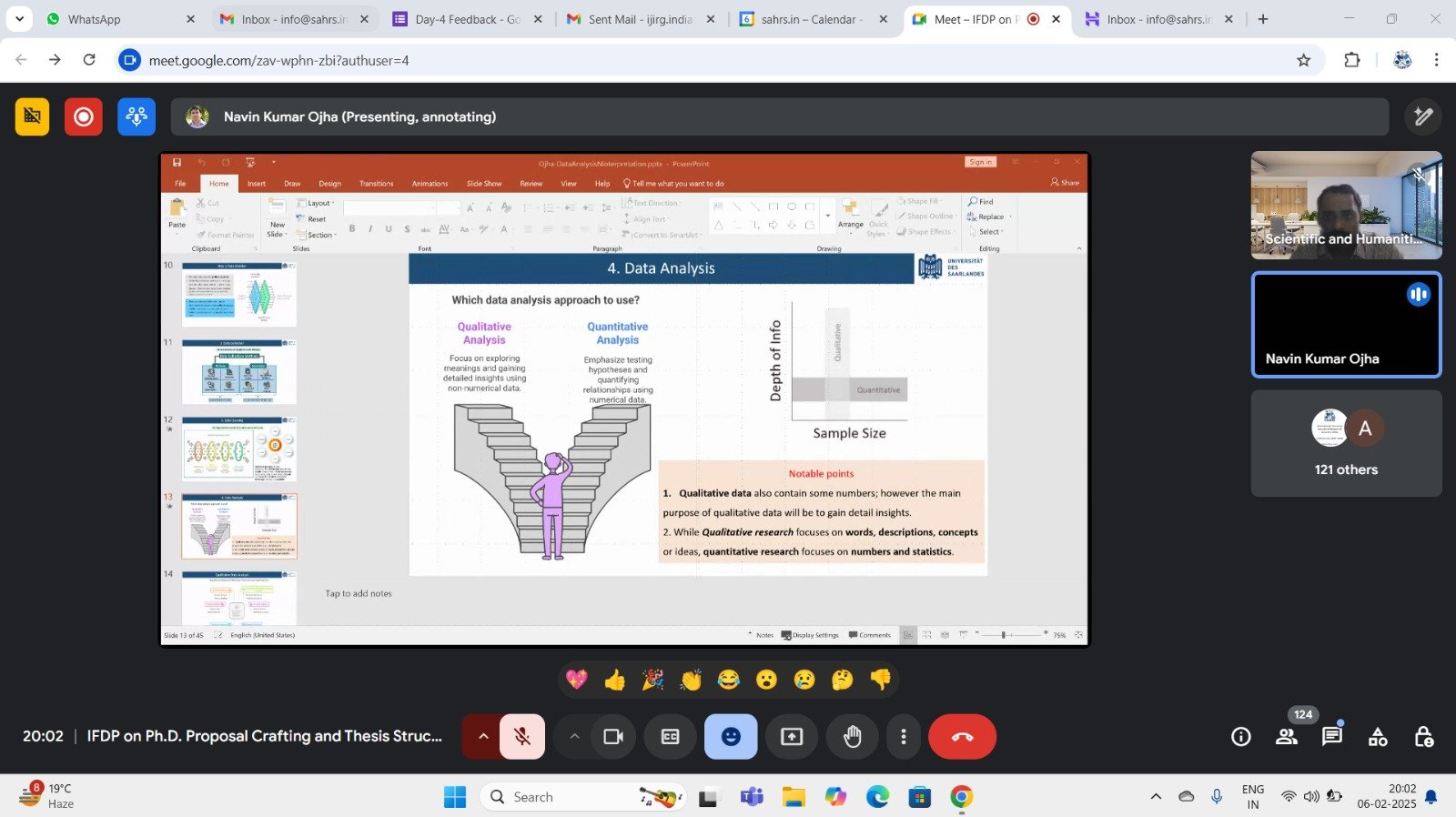Open the in-call chat panel

coord(1331,737)
